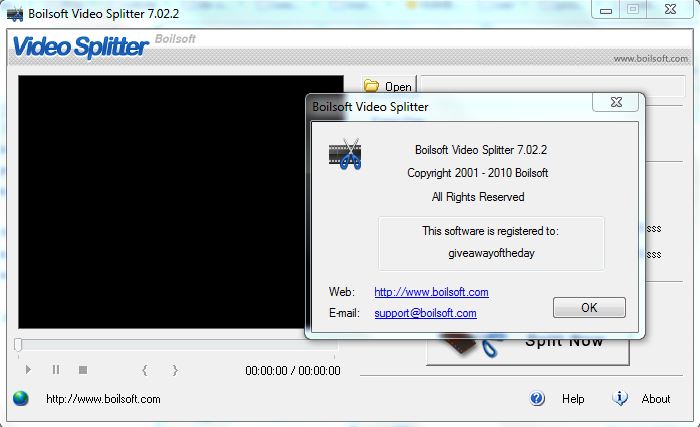The width and height of the screenshot is (700, 427).
Task: Click the 00:00:00 / 00:00:00 time display
Action: coord(293,371)
